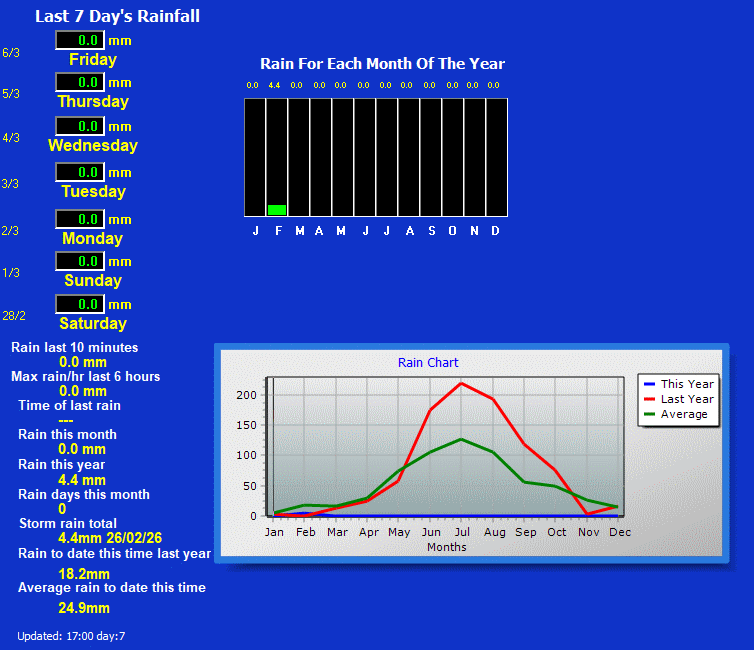Select Wednesday's rainfall value field
The image size is (754, 650).
80,126
